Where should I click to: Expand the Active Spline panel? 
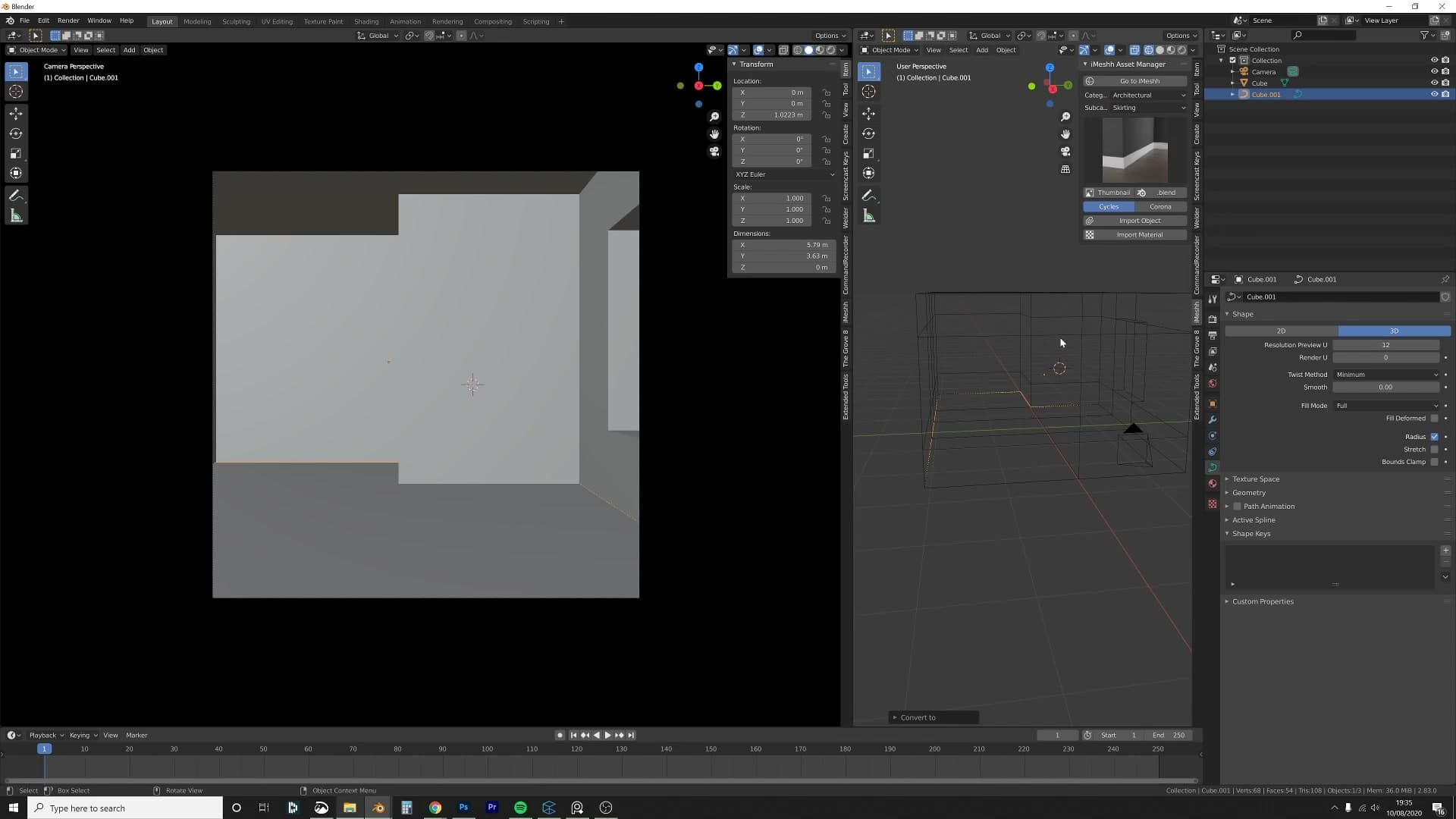click(x=1254, y=520)
